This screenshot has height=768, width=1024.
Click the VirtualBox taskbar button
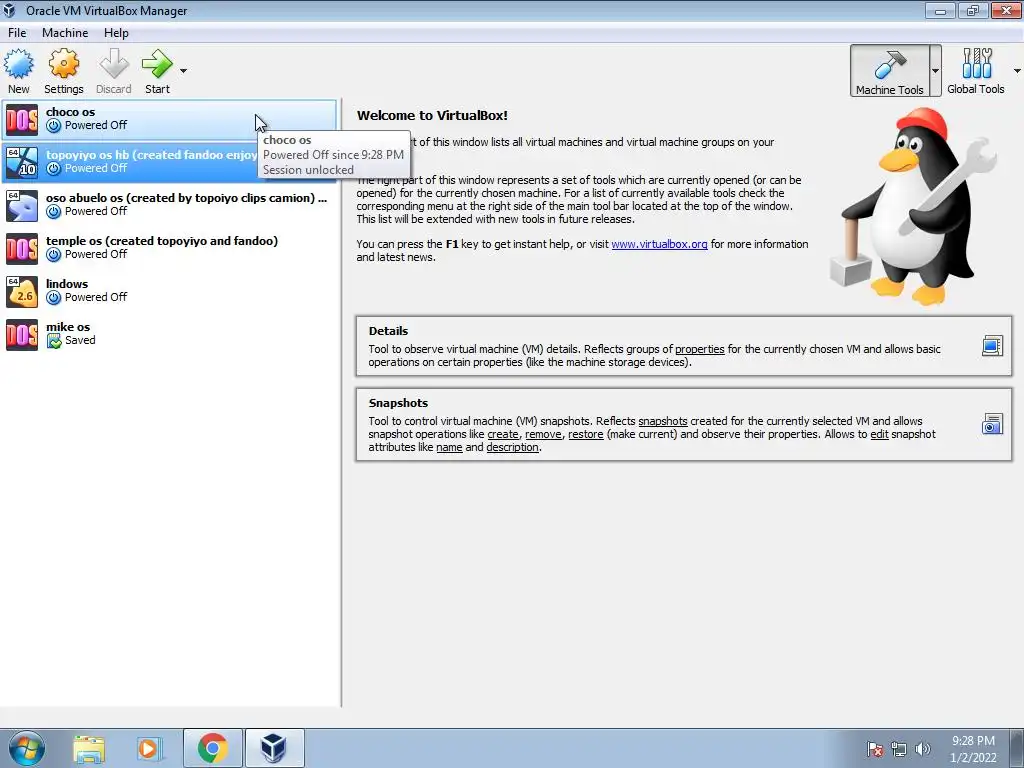(274, 748)
